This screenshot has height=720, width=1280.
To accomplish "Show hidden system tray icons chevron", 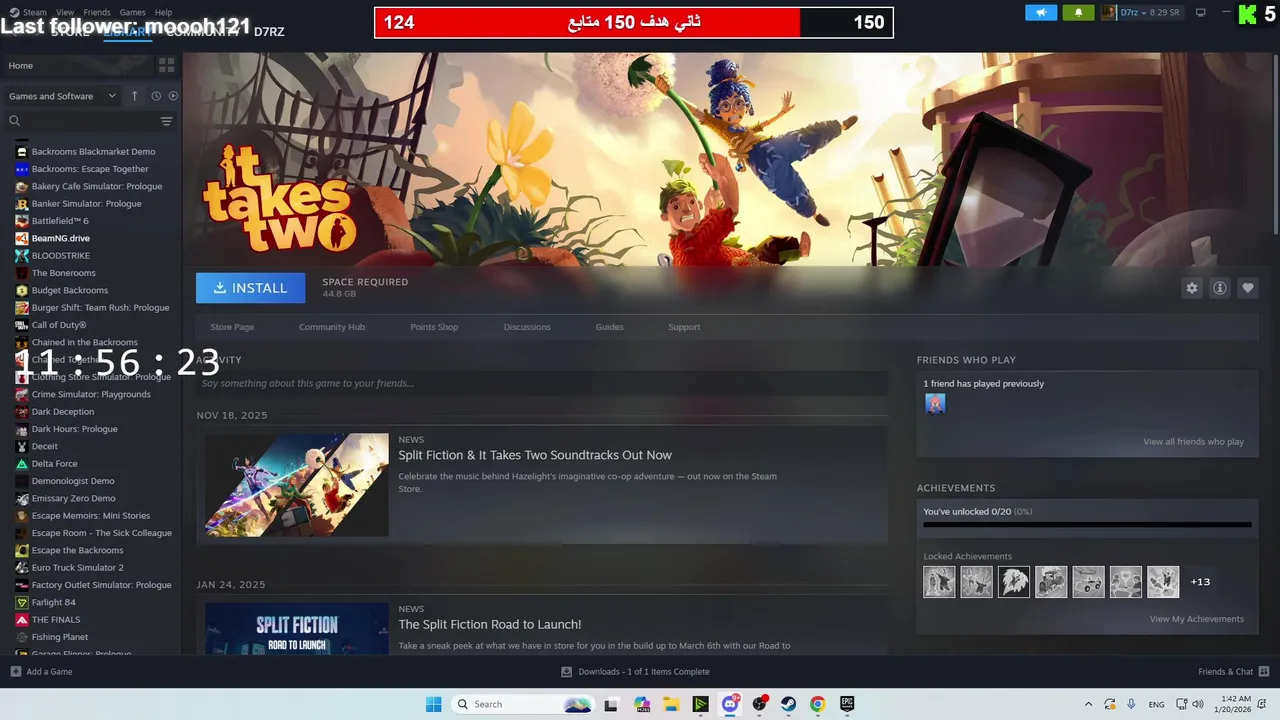I will [1088, 704].
